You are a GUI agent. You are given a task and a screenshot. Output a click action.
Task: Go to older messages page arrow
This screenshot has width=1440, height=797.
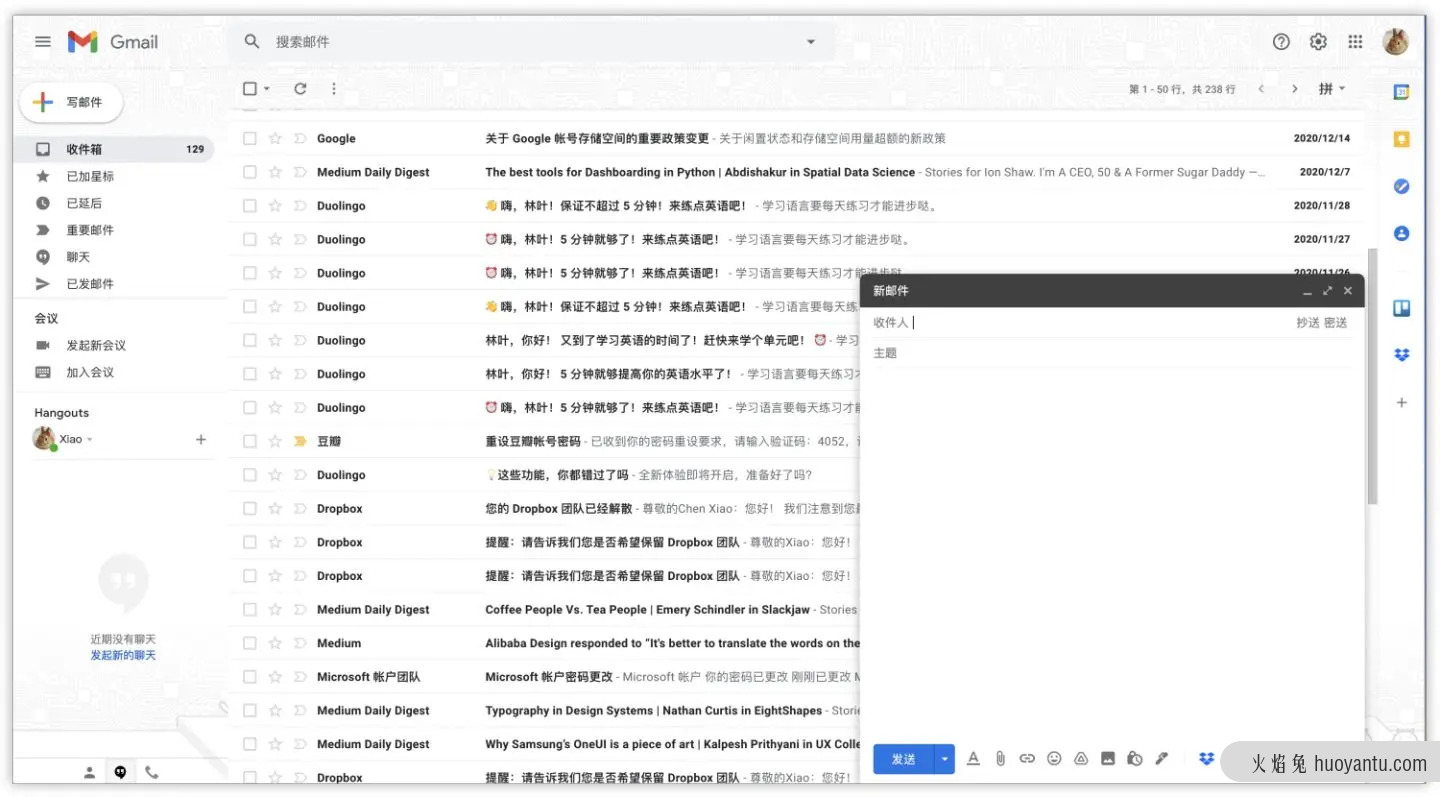click(x=1295, y=89)
